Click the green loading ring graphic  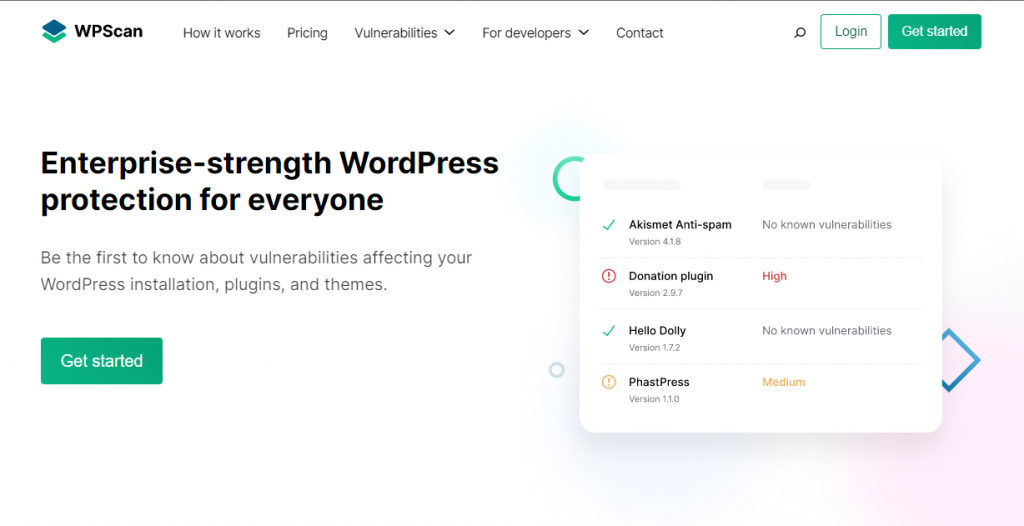[567, 179]
